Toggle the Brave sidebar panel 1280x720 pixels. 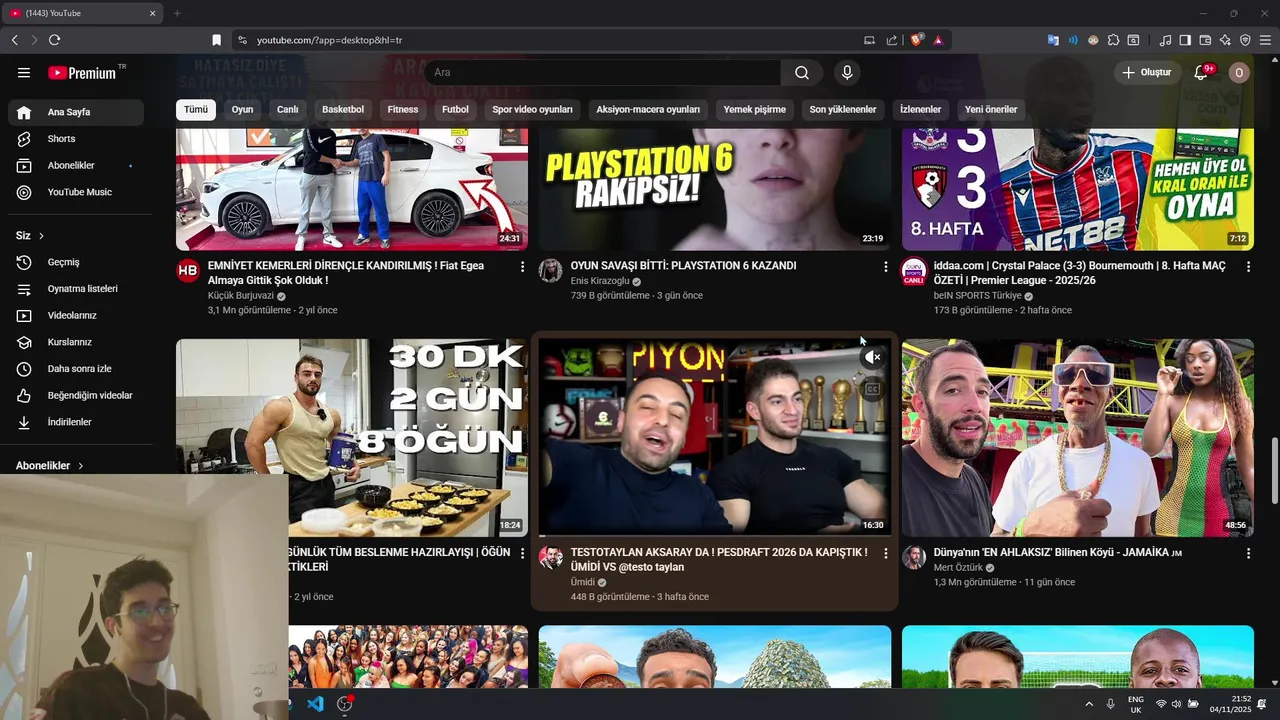coord(1185,40)
